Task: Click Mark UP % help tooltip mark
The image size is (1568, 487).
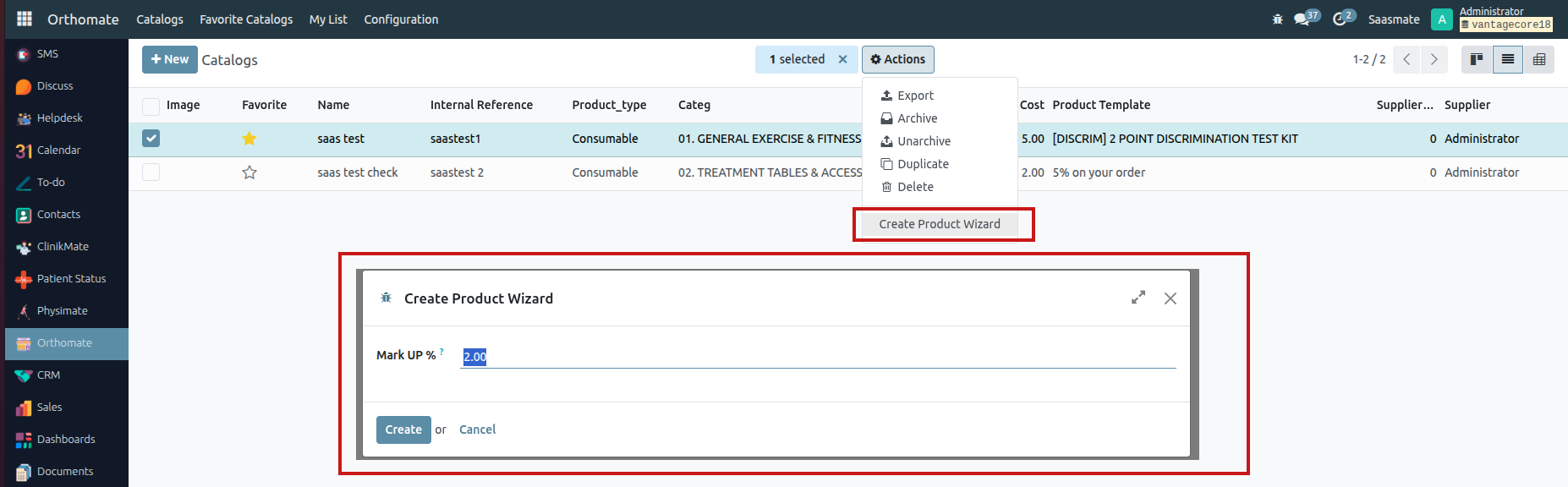Action: (441, 351)
